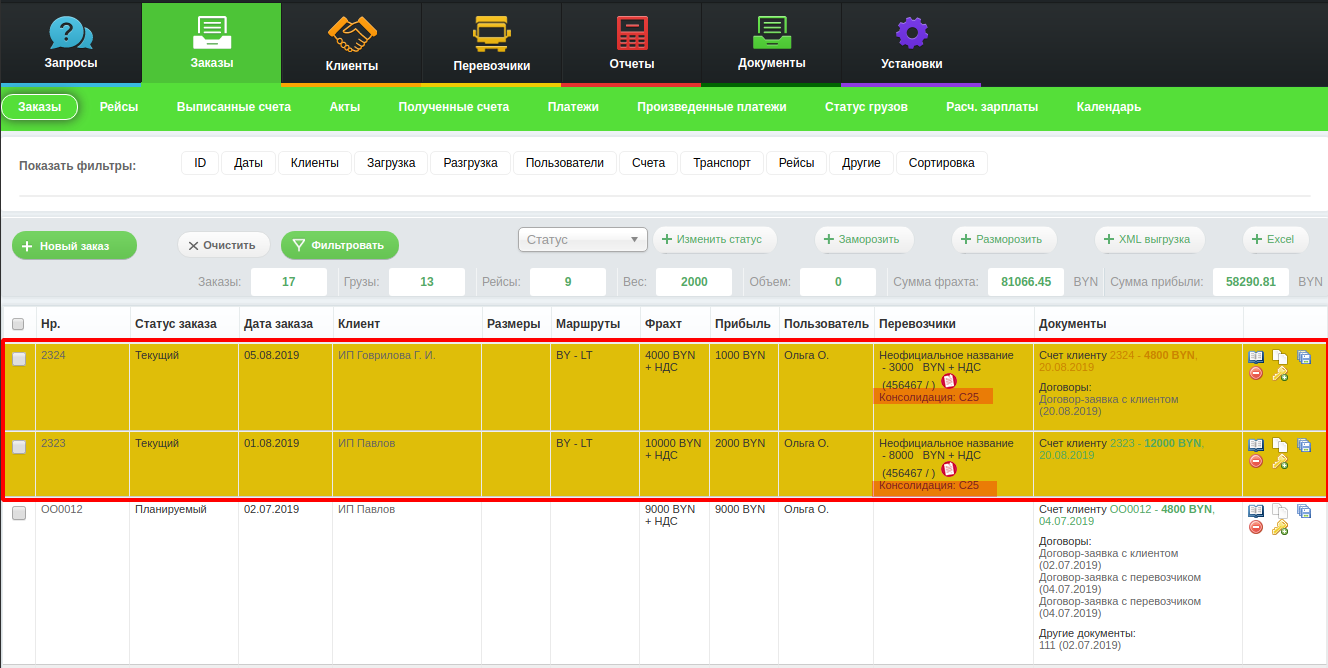
Task: Open the Произведенные платежи tab
Action: 712,107
